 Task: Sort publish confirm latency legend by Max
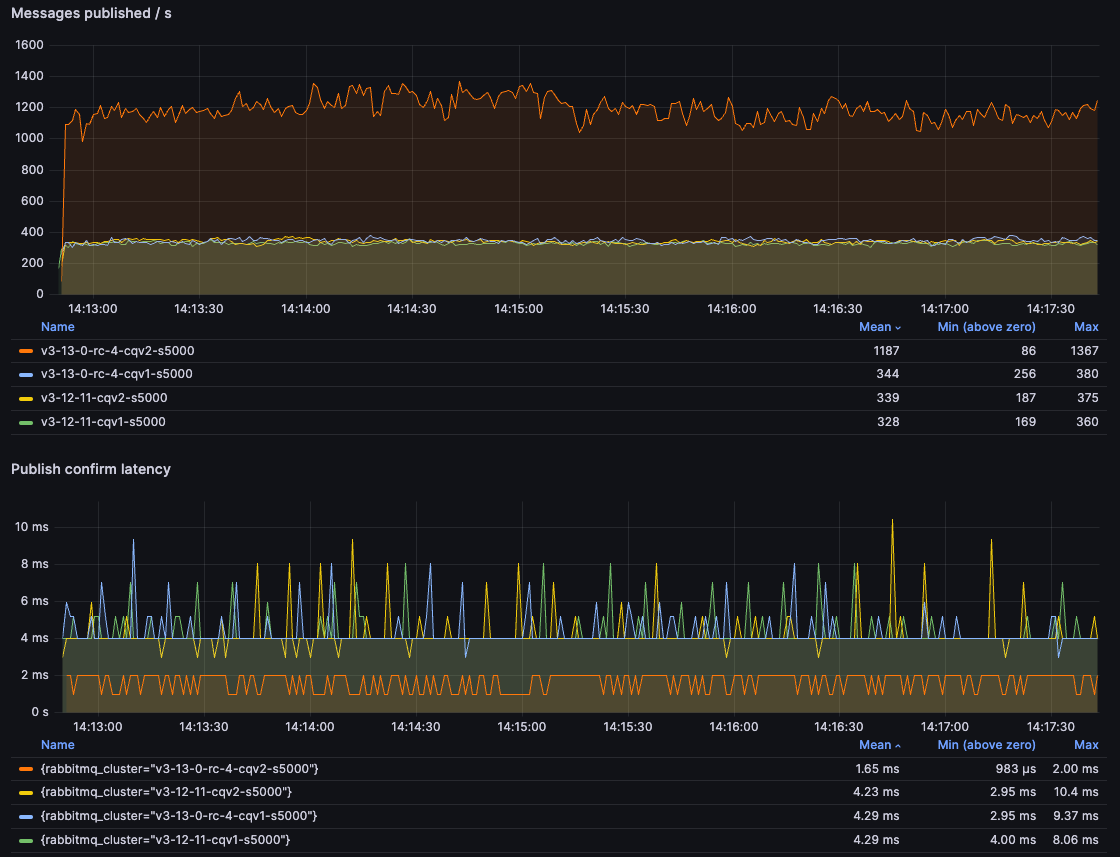1085,745
